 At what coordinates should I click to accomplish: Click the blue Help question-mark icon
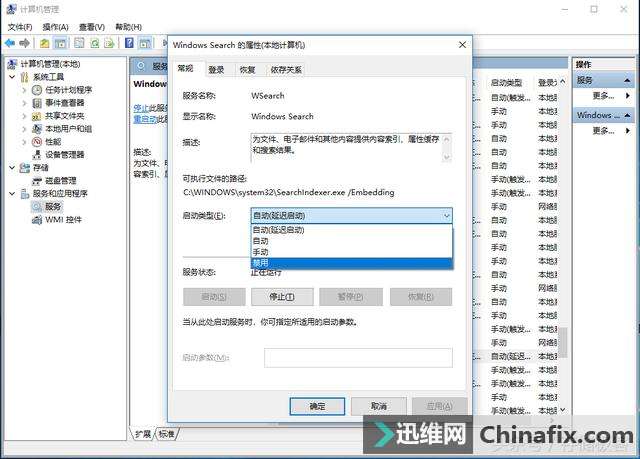pos(129,43)
